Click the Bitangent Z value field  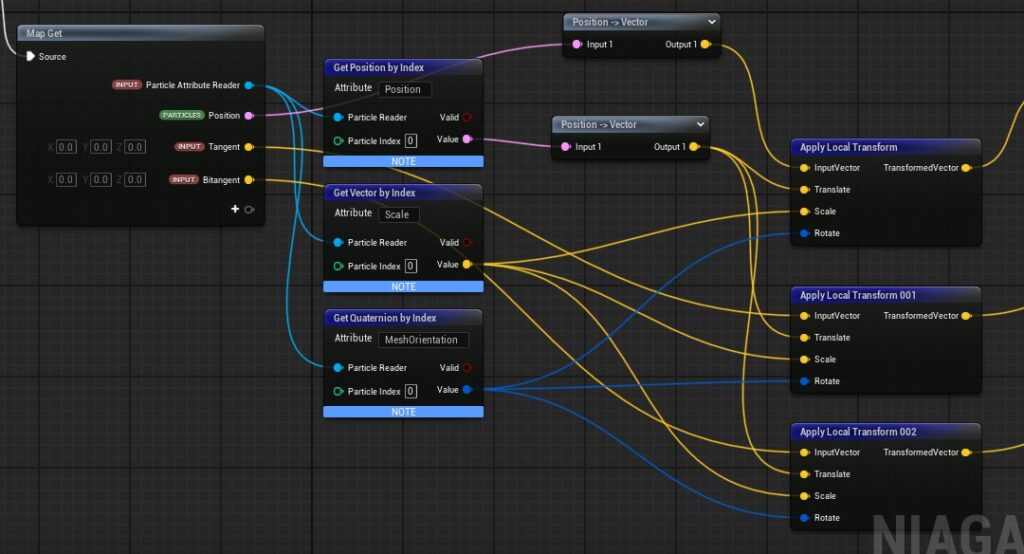point(135,180)
